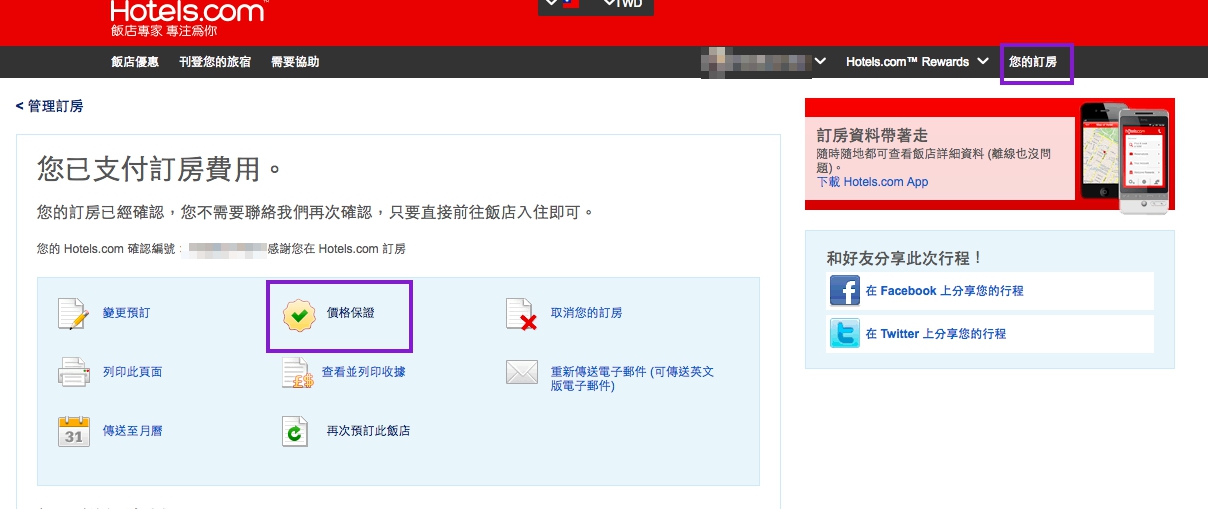This screenshot has height=509, width=1208.
Task: Expand the blurred account name dropdown
Action: click(764, 62)
